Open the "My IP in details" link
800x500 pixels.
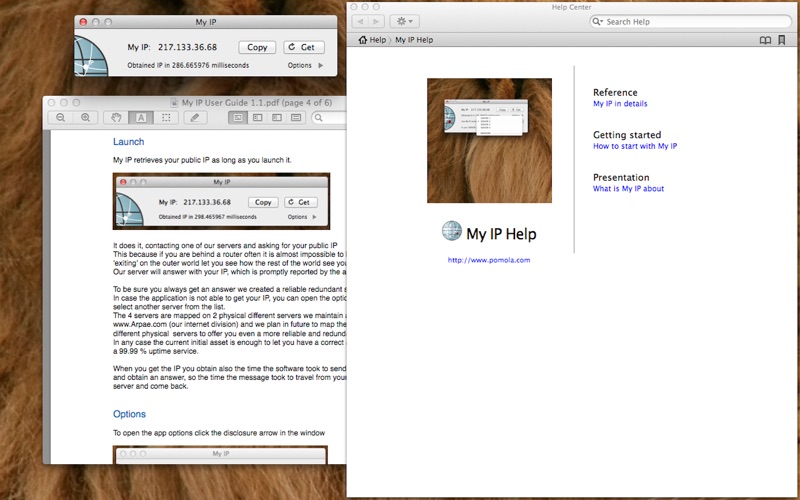click(x=619, y=104)
